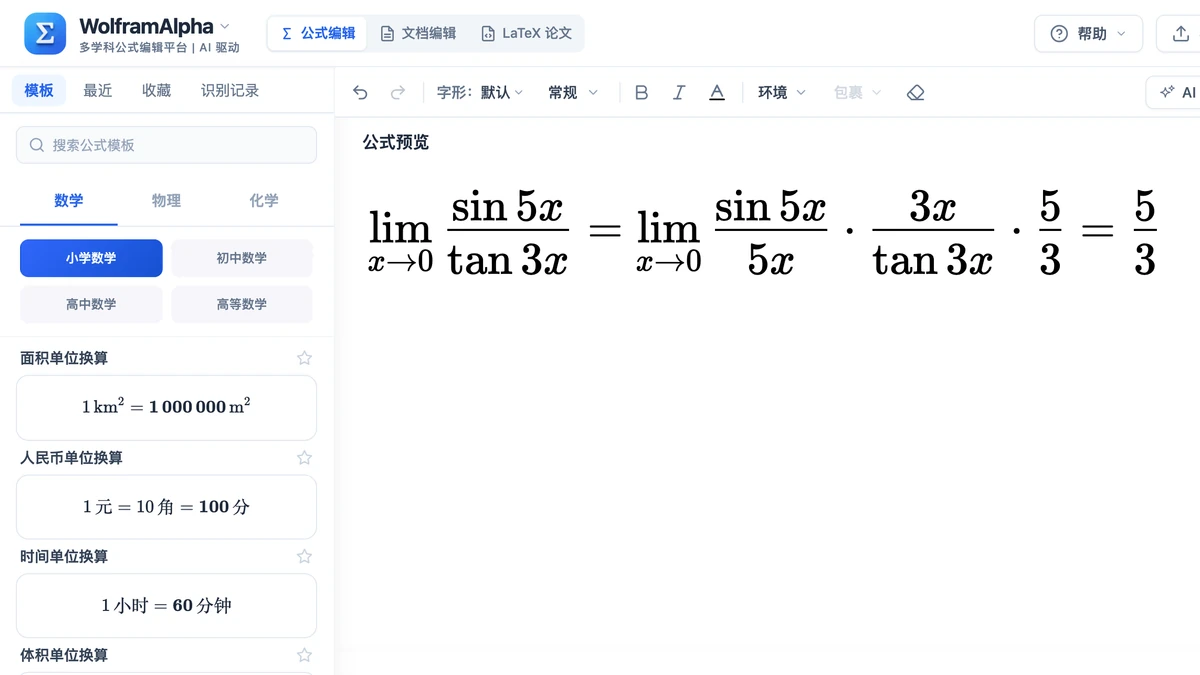
Task: Select the 高等数学 level
Action: pyautogui.click(x=242, y=304)
